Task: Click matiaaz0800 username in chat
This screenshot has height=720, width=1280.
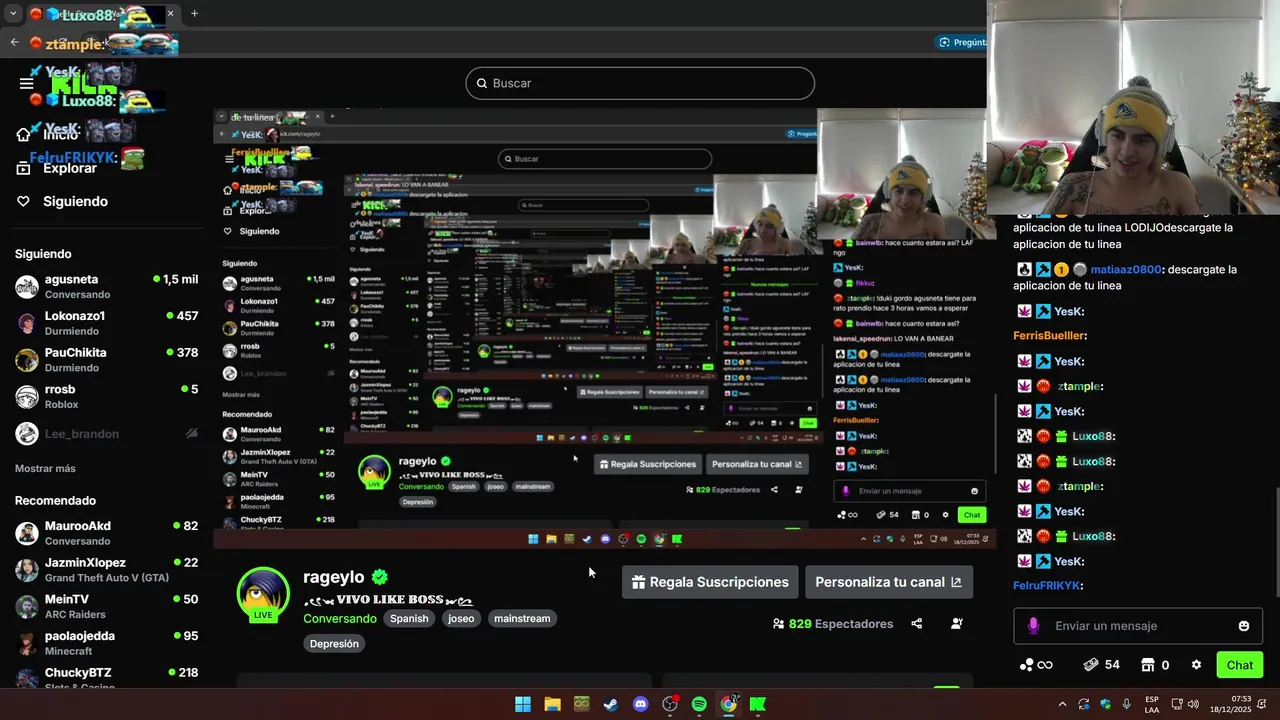Action: point(1126,269)
